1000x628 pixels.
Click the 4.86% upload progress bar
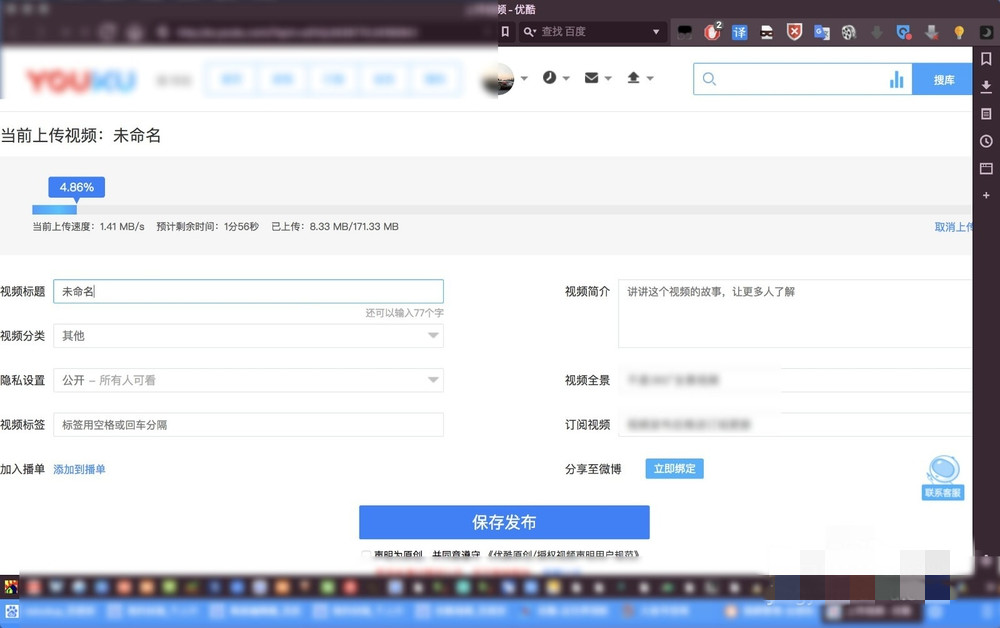[76, 187]
